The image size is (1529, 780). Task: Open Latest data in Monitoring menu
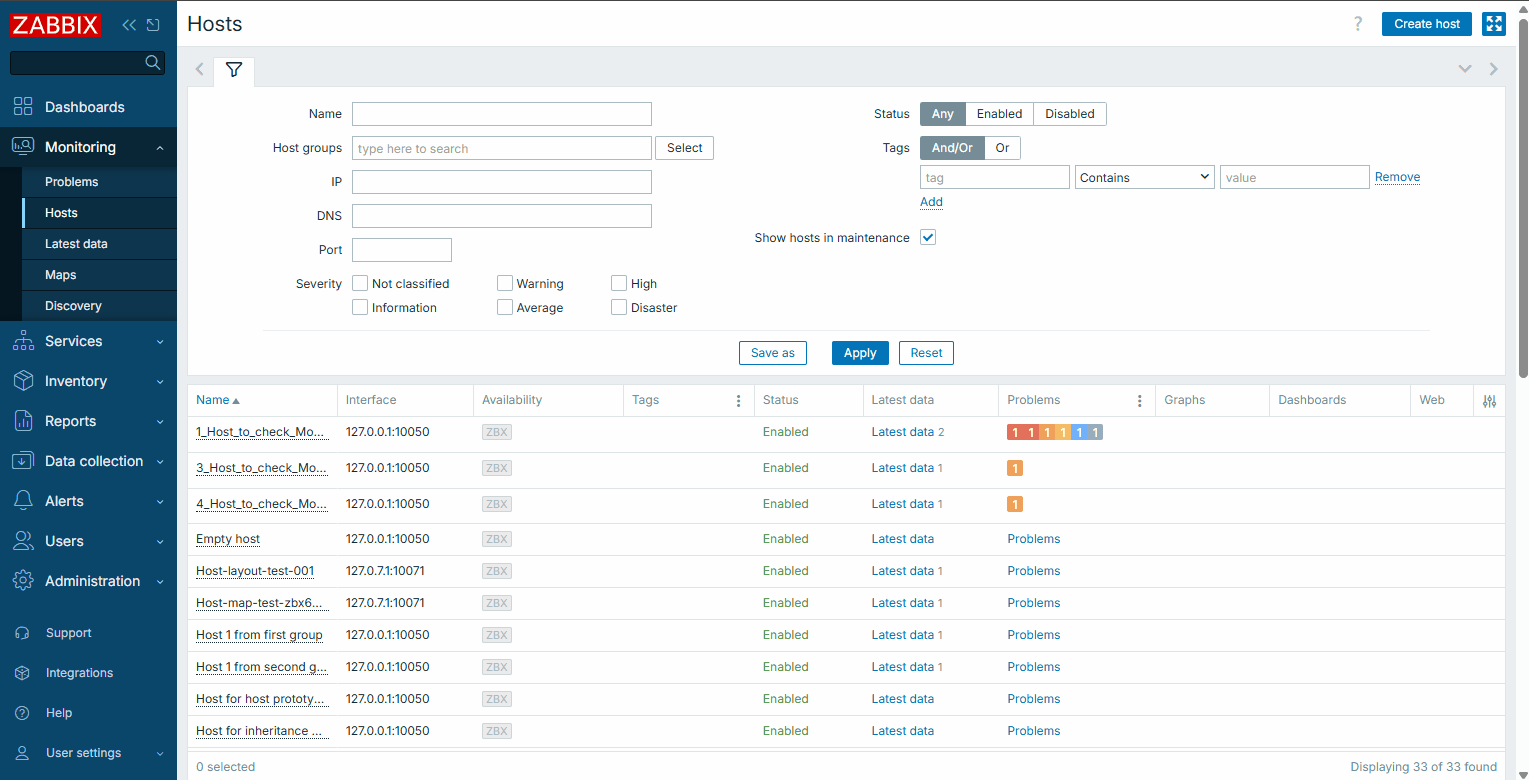76,244
